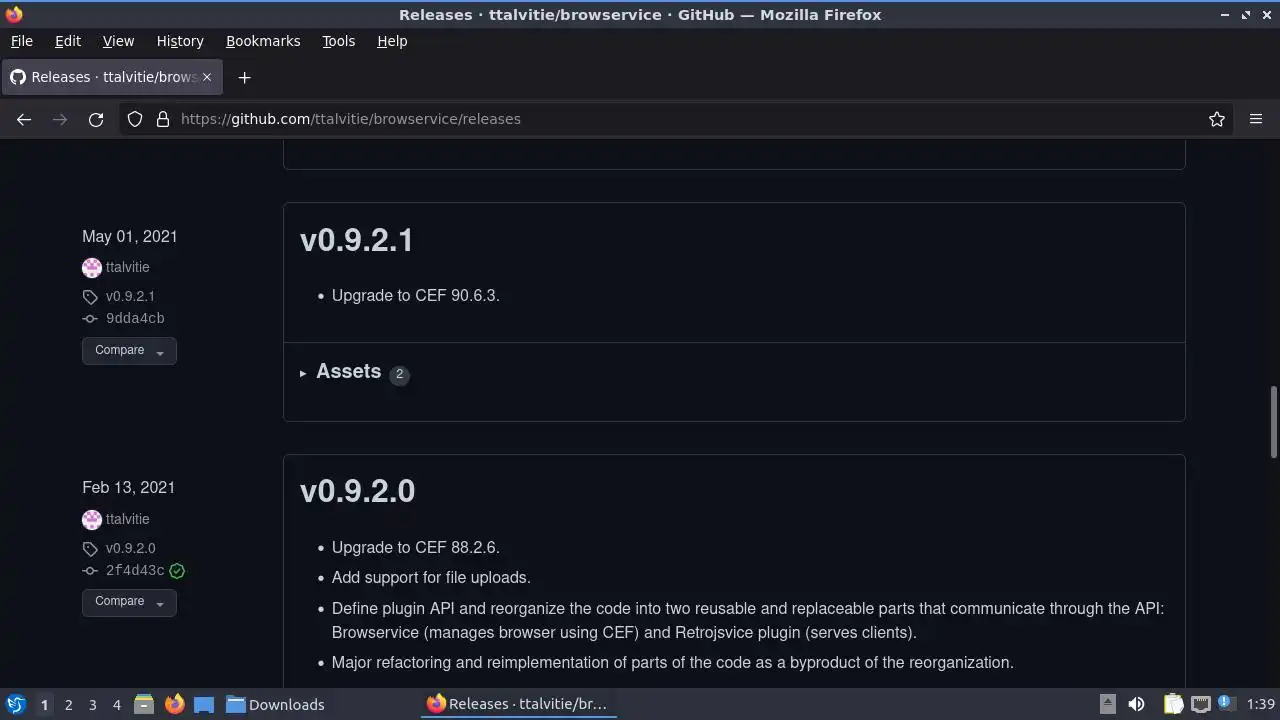The height and width of the screenshot is (720, 1280).
Task: Open commit 9dda4cb
Action: tap(135, 318)
